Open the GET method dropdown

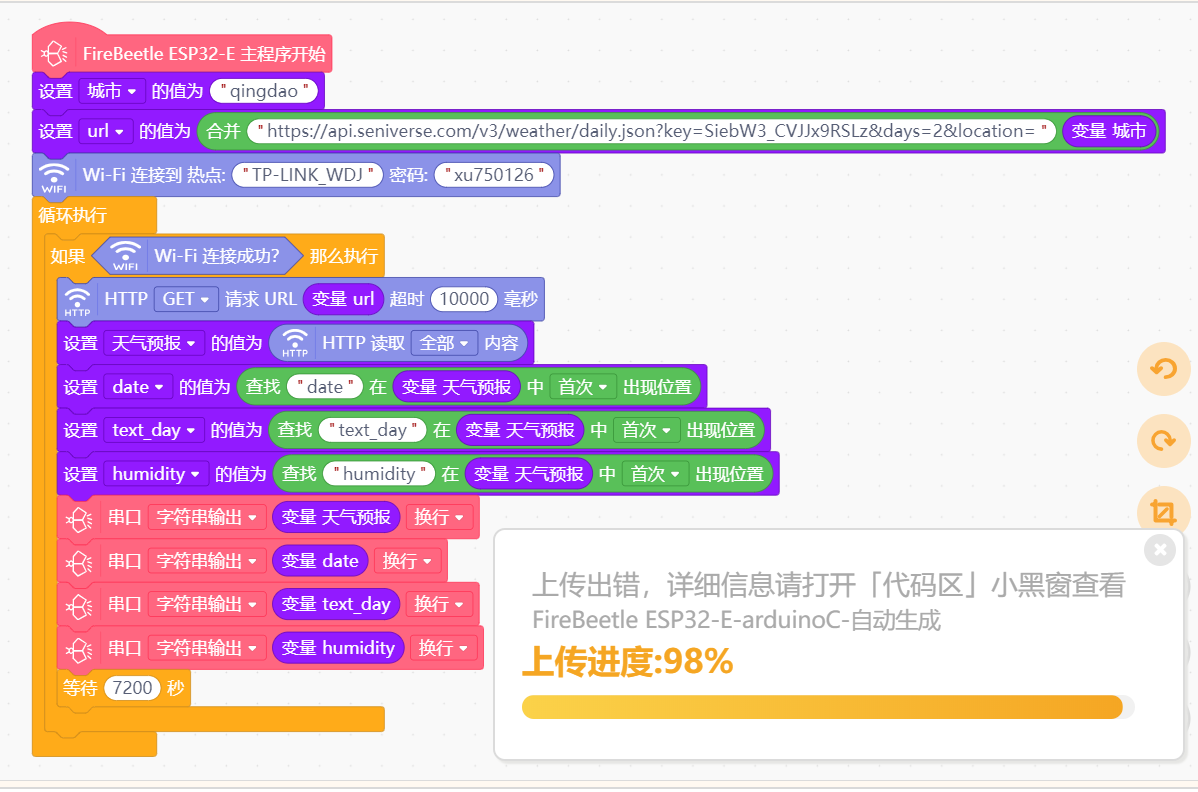coord(186,299)
